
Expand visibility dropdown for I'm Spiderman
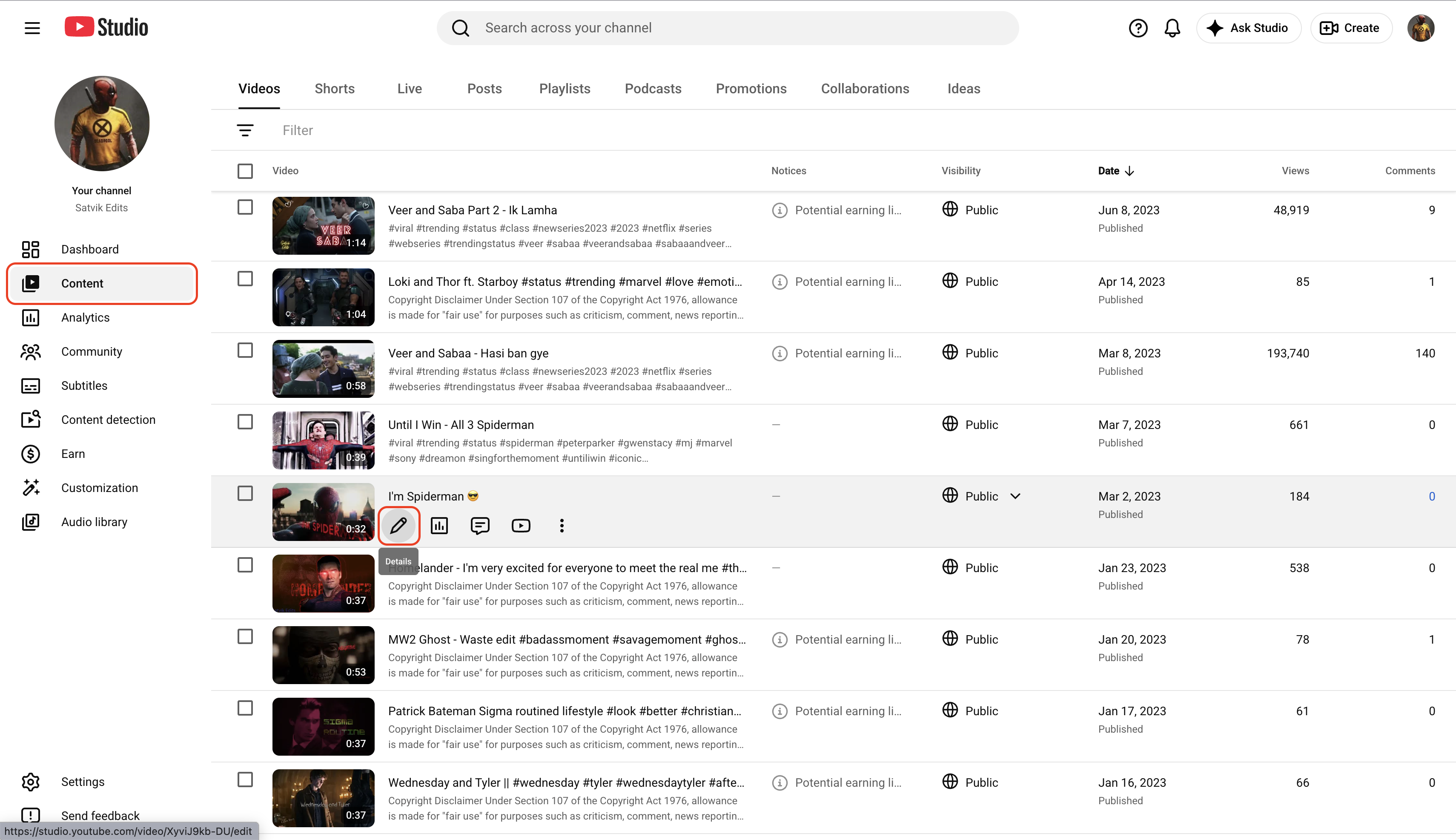(x=1015, y=496)
